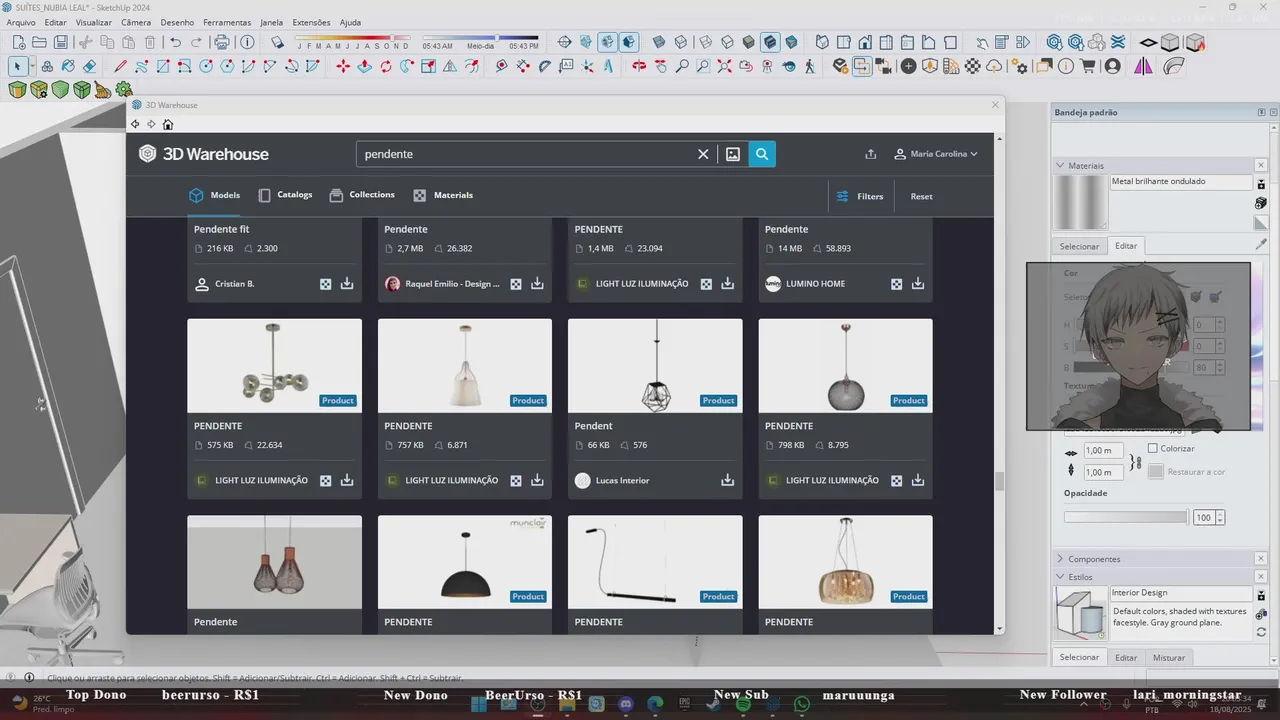Image resolution: width=1280 pixels, height=720 pixels.
Task: Select the Paint Bucket tool
Action: click(68, 66)
